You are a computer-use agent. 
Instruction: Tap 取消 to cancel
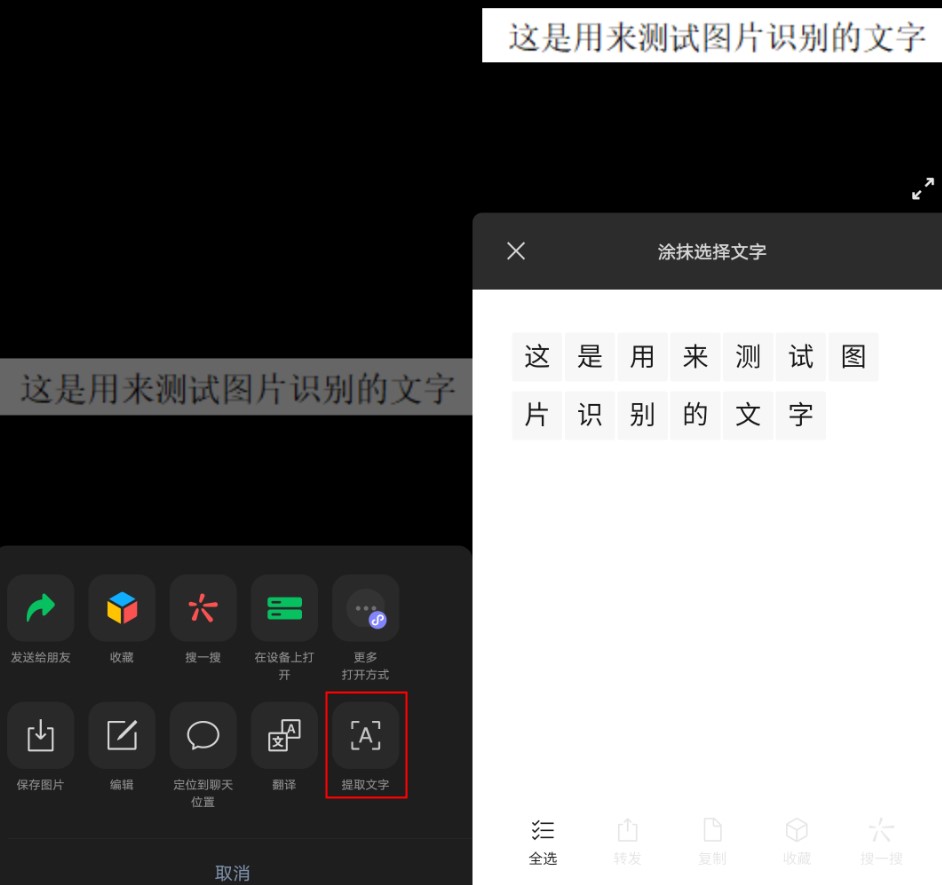click(233, 872)
